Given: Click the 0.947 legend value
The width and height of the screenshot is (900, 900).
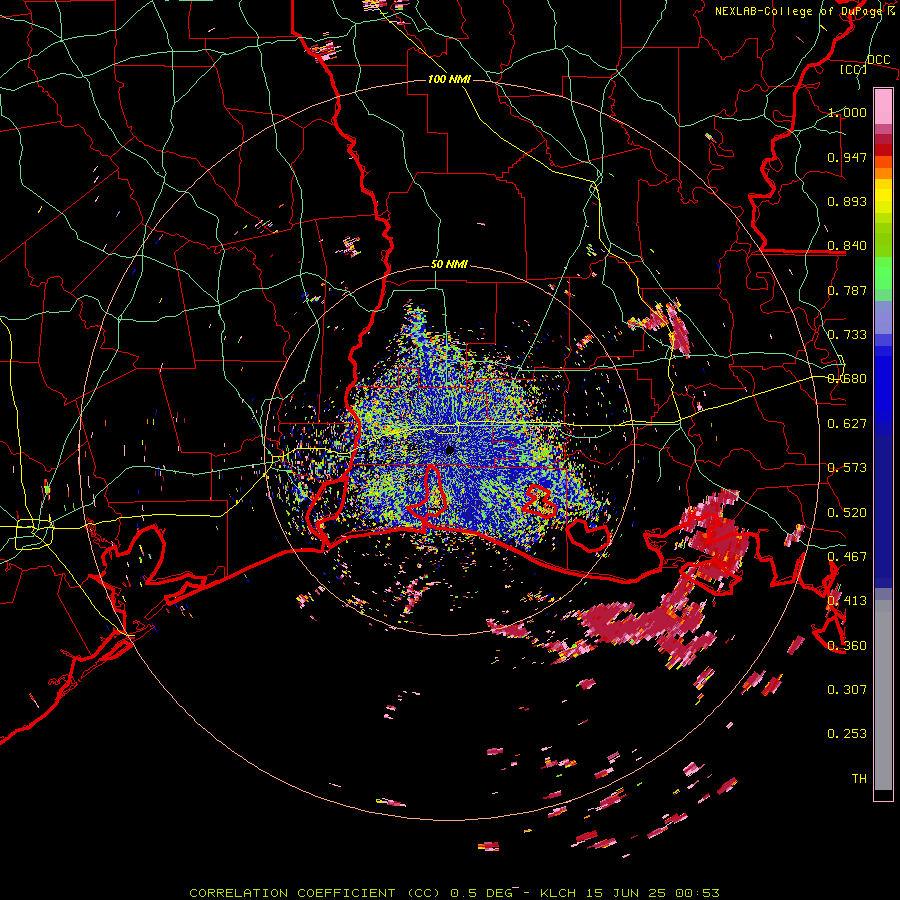Looking at the screenshot, I should (x=847, y=157).
